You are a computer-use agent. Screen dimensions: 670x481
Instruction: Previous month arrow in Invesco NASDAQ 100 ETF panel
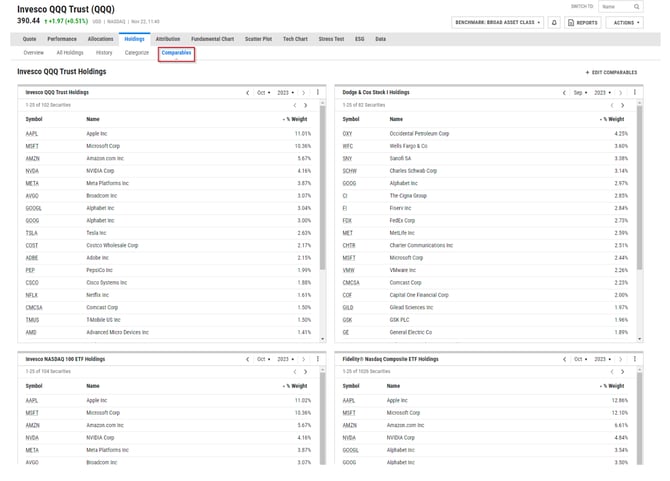point(247,359)
